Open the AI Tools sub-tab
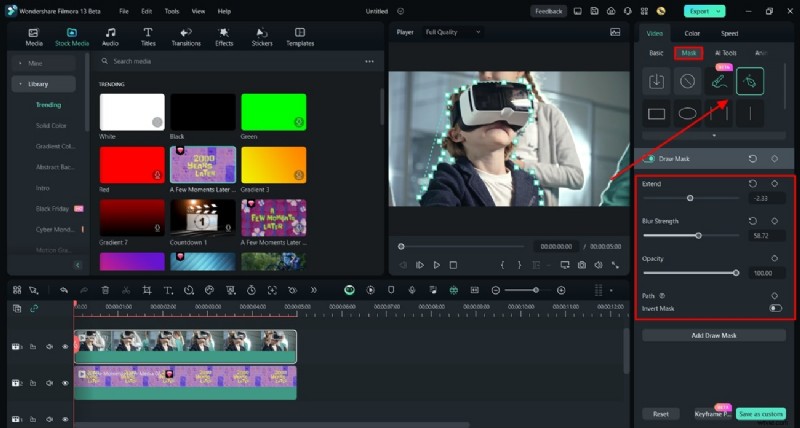The width and height of the screenshot is (800, 428). [726, 53]
